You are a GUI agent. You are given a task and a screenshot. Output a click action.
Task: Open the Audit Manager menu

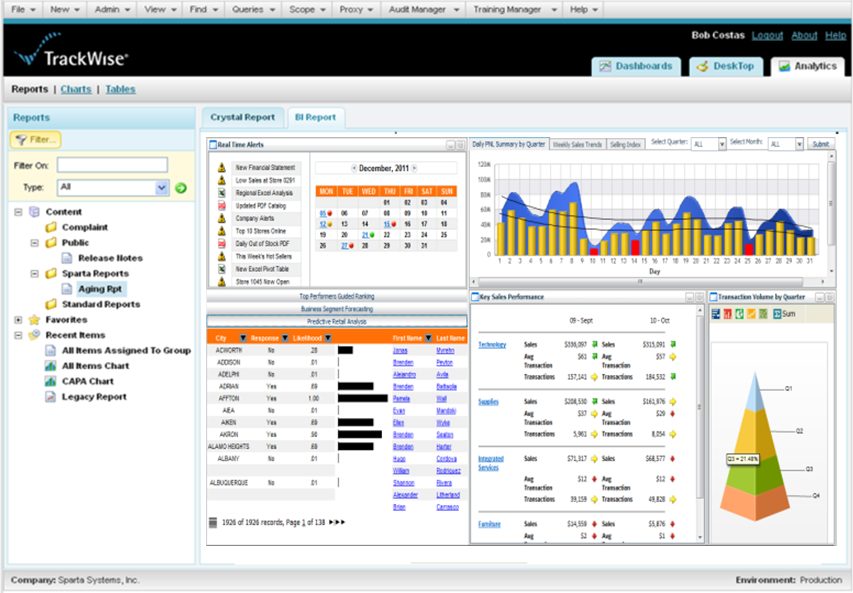(x=418, y=9)
